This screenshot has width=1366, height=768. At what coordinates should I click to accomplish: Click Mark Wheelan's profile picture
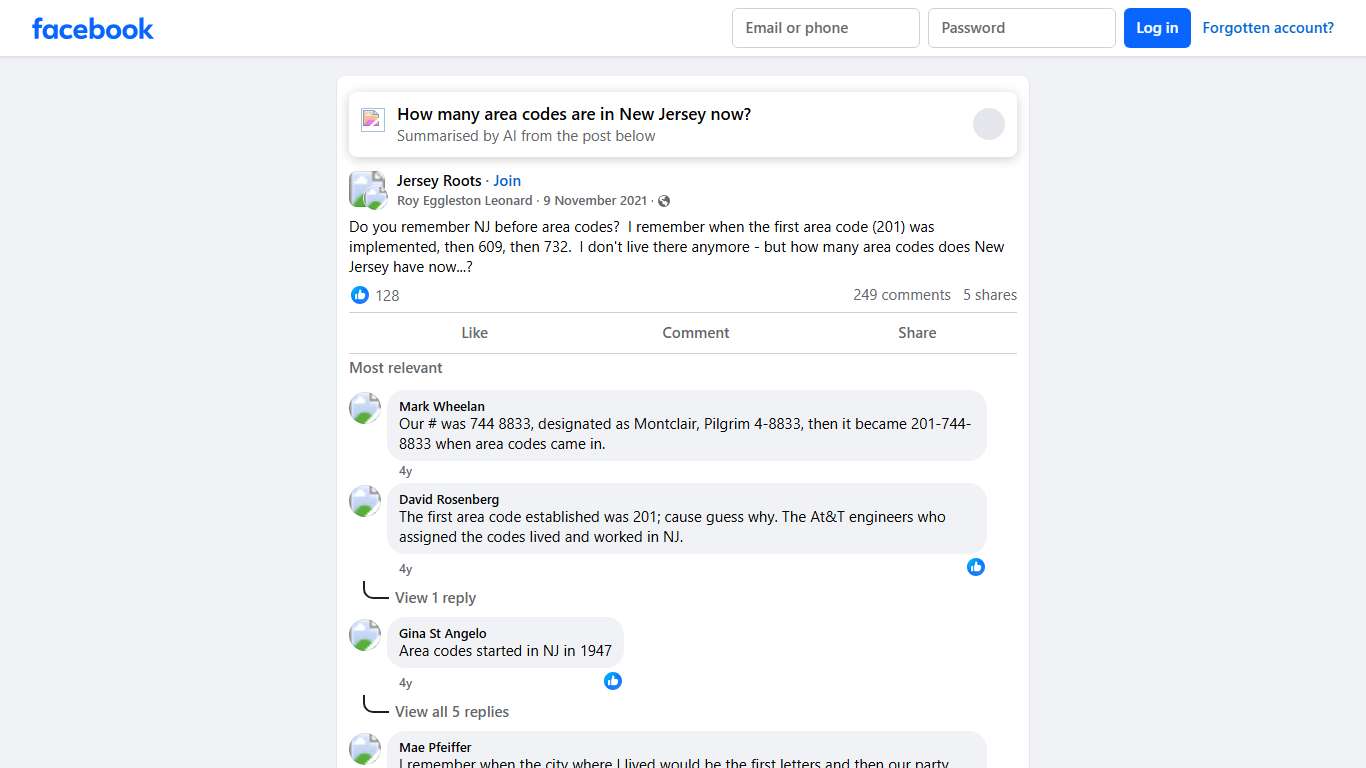[365, 408]
